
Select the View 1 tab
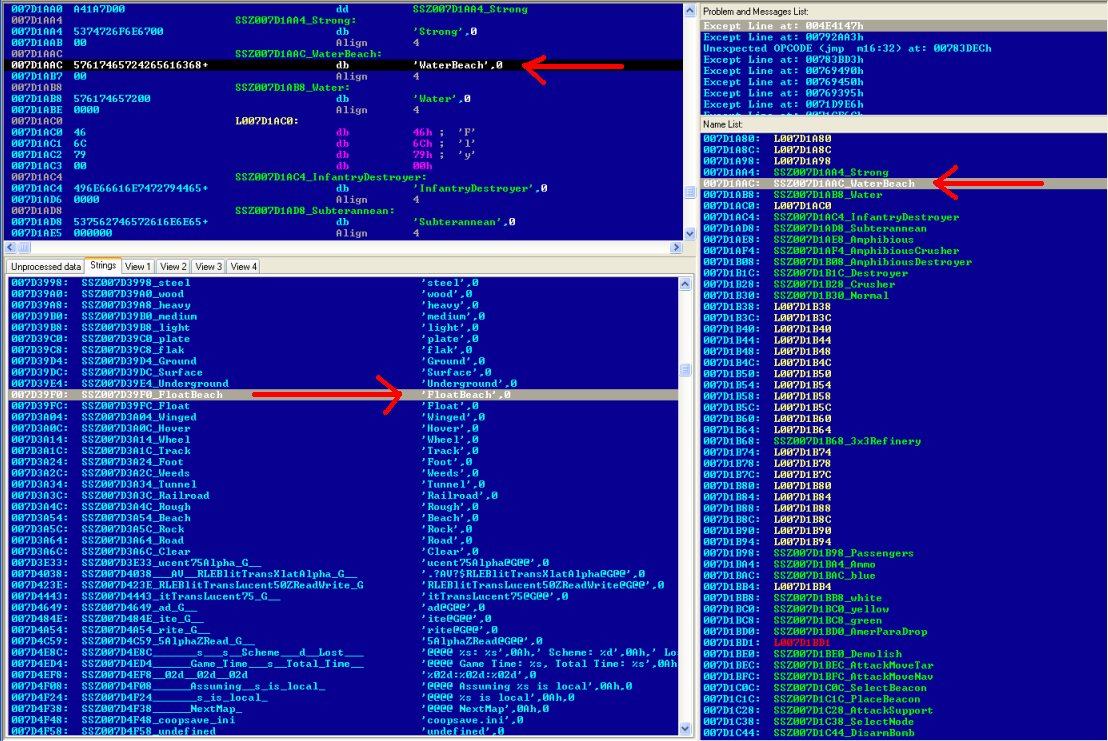click(138, 267)
